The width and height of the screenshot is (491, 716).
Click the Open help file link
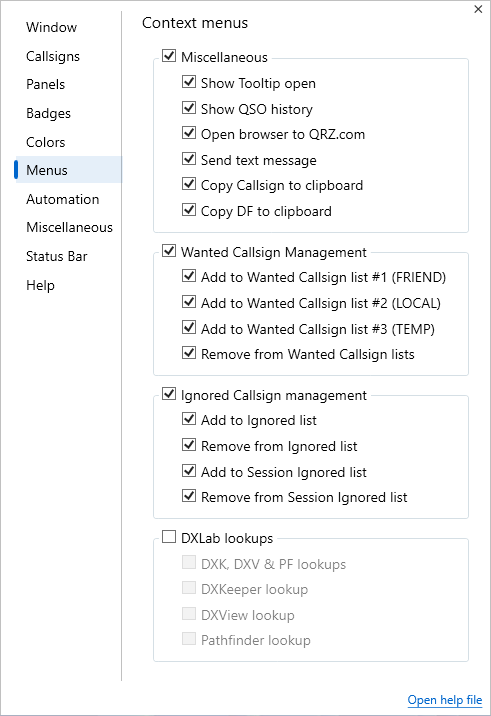(x=445, y=700)
